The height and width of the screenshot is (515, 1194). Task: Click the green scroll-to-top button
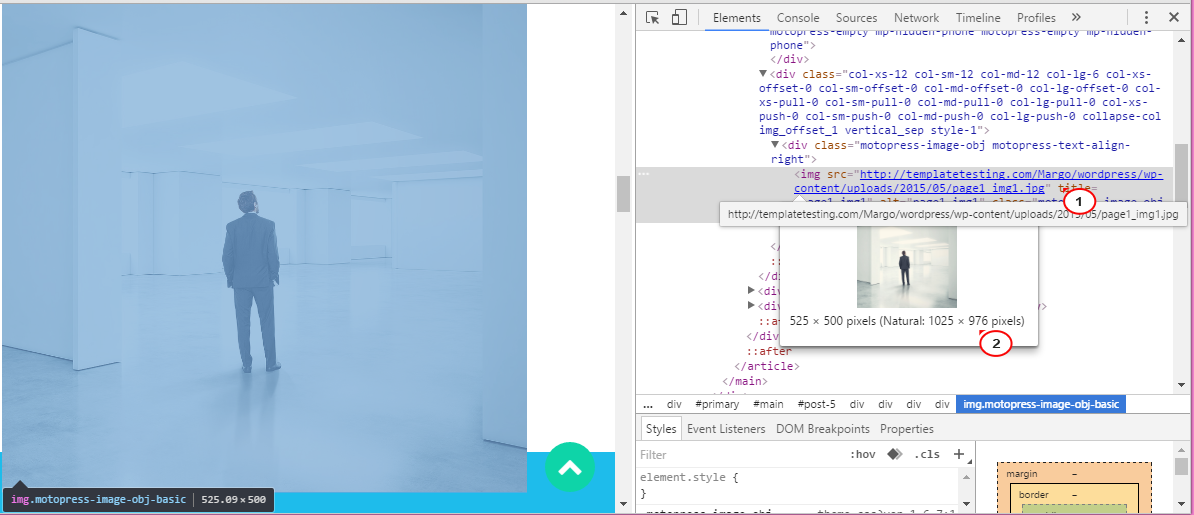click(569, 466)
